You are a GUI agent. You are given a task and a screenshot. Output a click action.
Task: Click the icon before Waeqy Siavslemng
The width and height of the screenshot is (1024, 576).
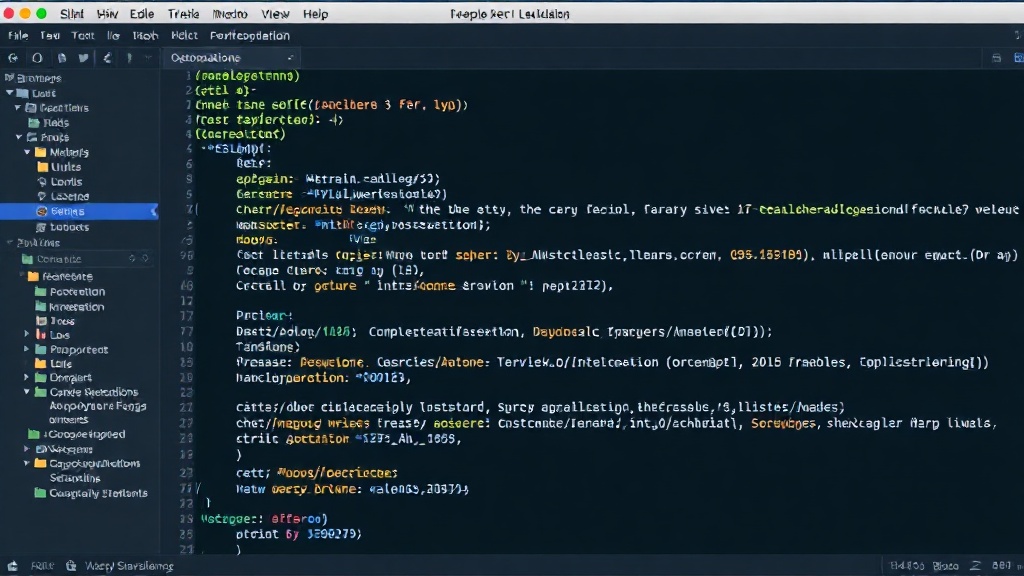[71, 566]
